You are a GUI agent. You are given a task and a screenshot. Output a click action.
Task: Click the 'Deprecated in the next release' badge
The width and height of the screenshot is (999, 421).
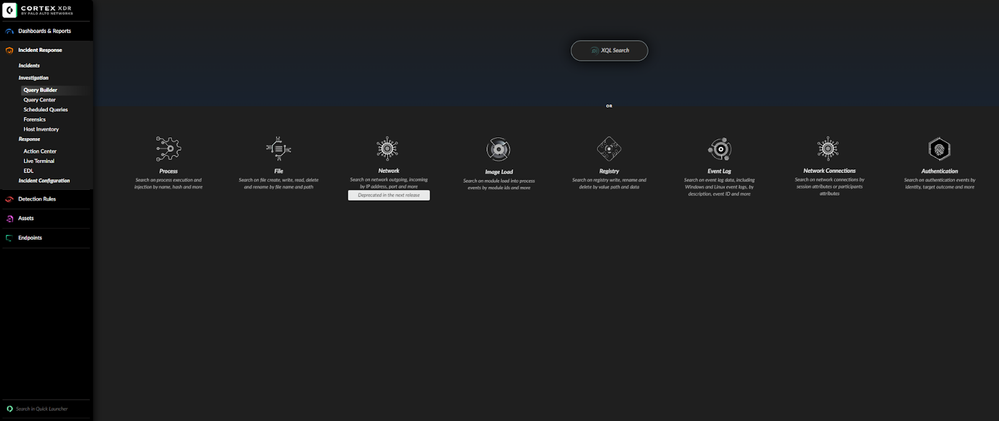[389, 196]
